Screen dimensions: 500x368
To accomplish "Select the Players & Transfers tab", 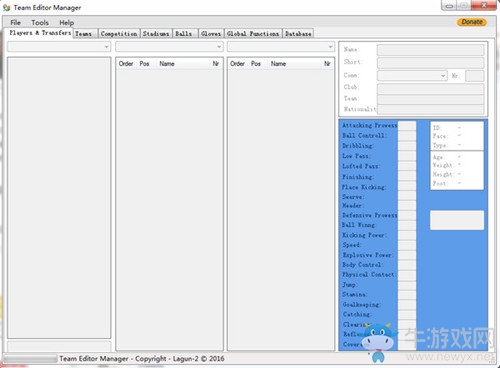I will click(40, 33).
